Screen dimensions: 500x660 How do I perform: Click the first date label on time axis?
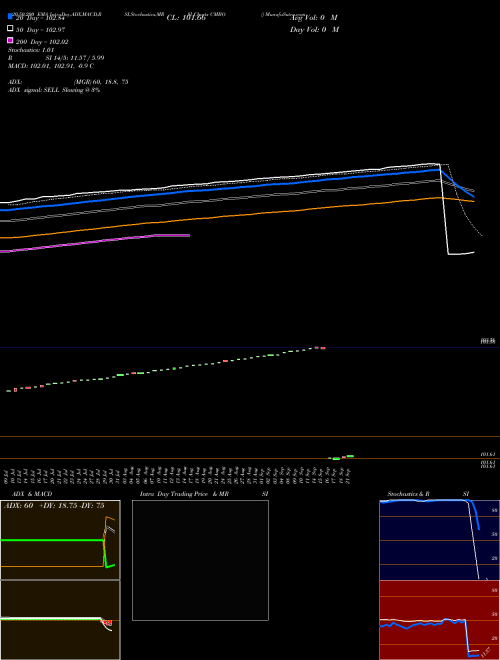6,476
